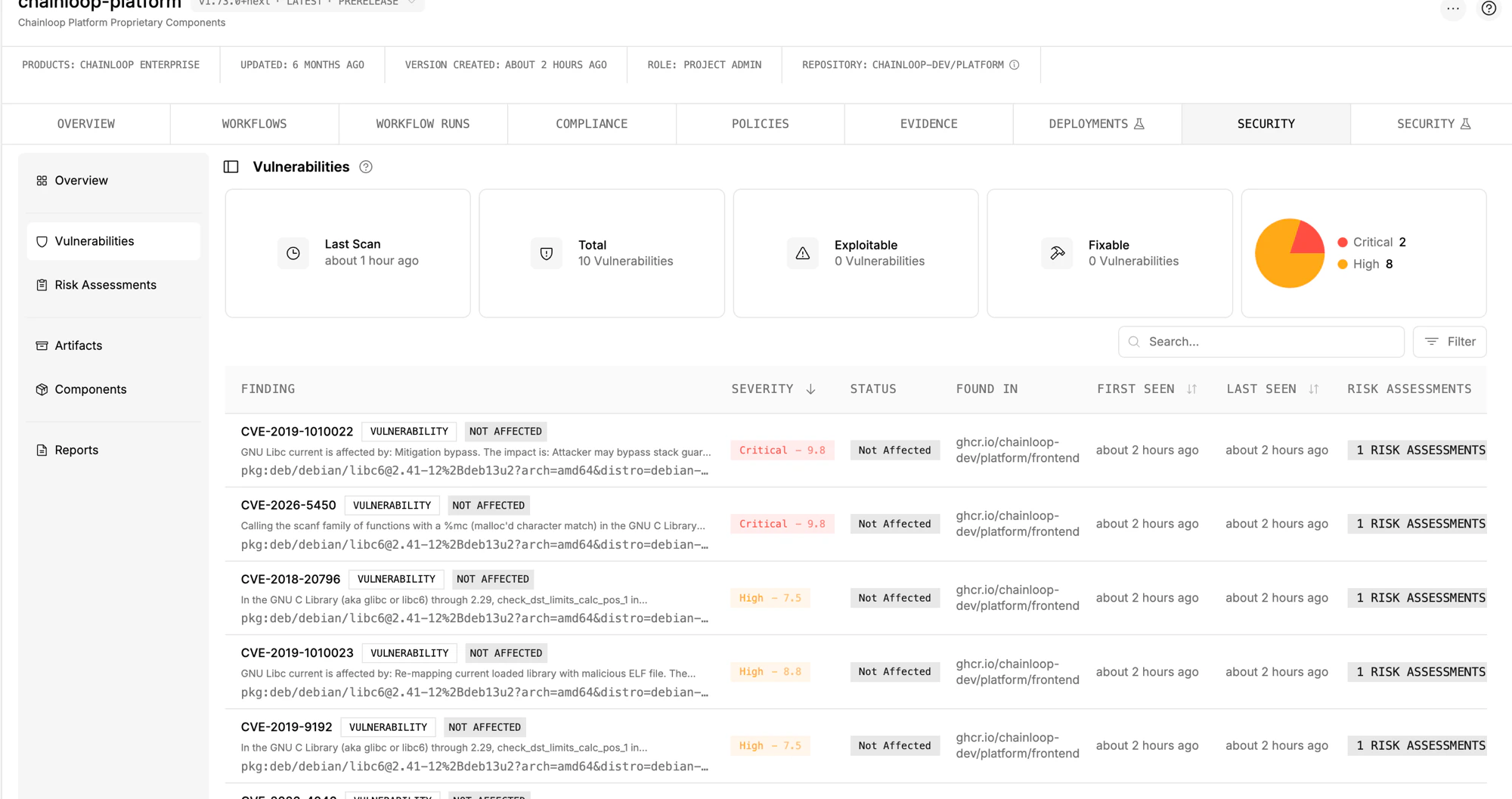This screenshot has height=799, width=1512.
Task: Open the version selector dropdown
Action: (307, 4)
